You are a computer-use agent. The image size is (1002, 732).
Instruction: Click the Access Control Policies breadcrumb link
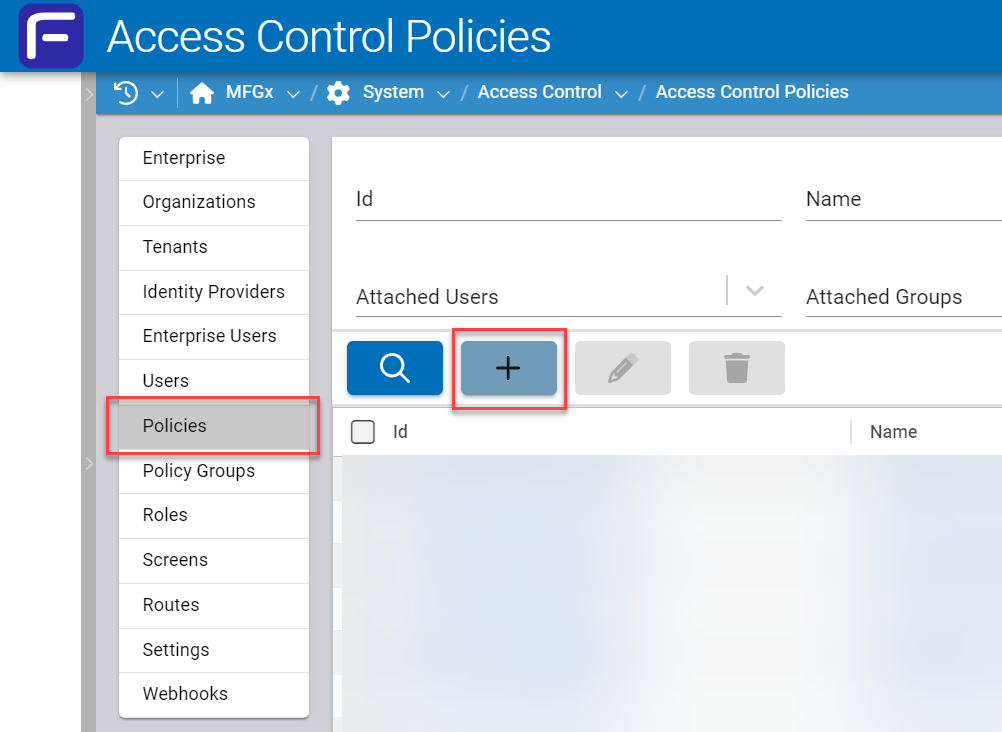751,92
